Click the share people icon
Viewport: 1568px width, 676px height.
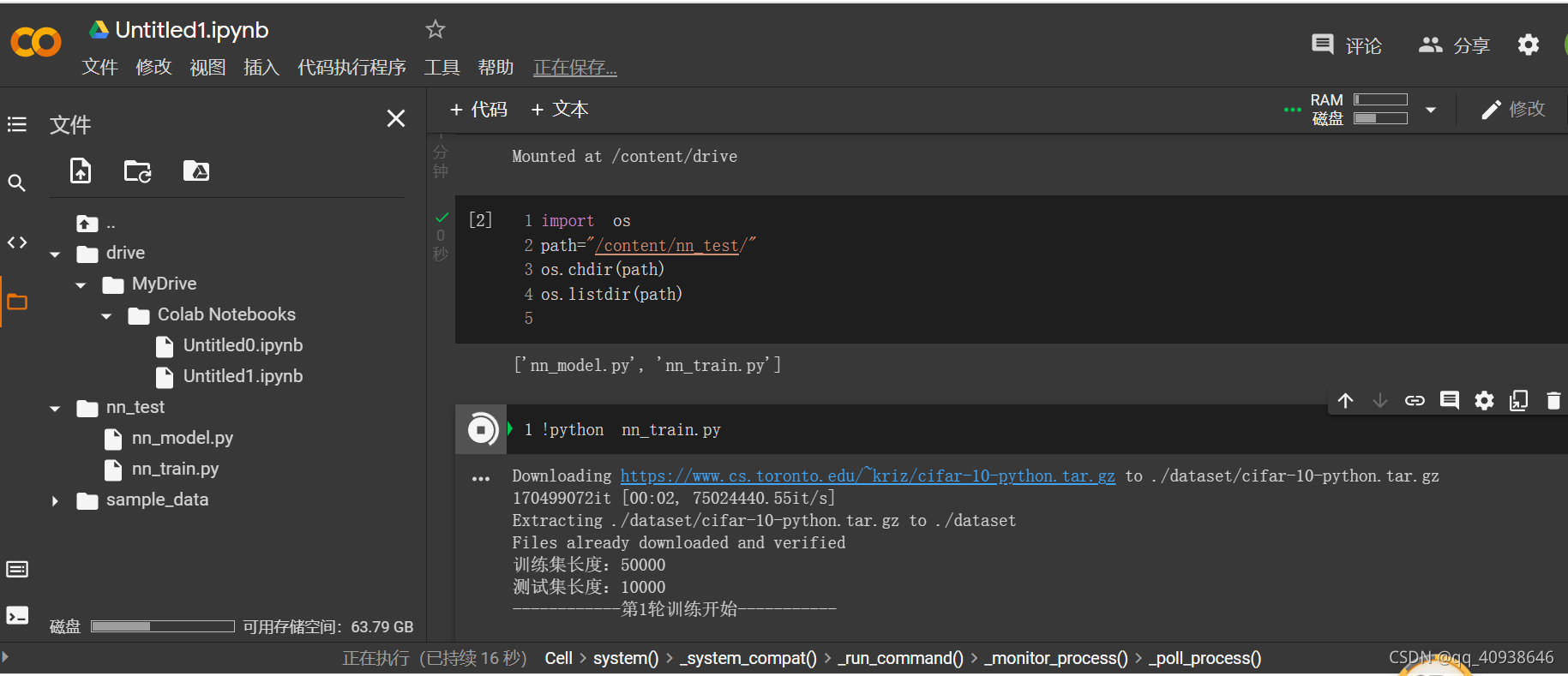pyautogui.click(x=1431, y=45)
